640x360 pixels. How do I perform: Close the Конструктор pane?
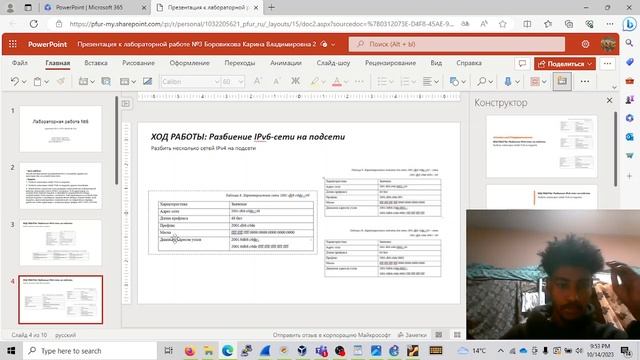click(609, 100)
